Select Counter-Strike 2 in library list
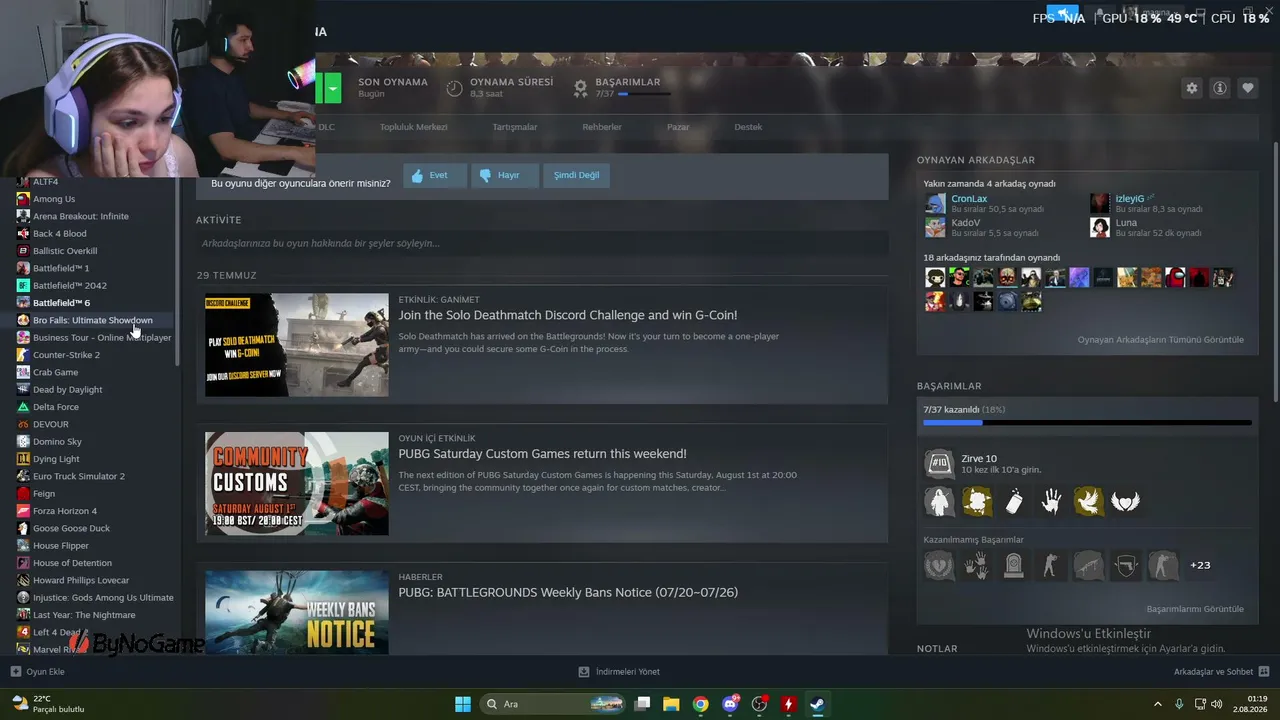1280x720 pixels. click(66, 355)
